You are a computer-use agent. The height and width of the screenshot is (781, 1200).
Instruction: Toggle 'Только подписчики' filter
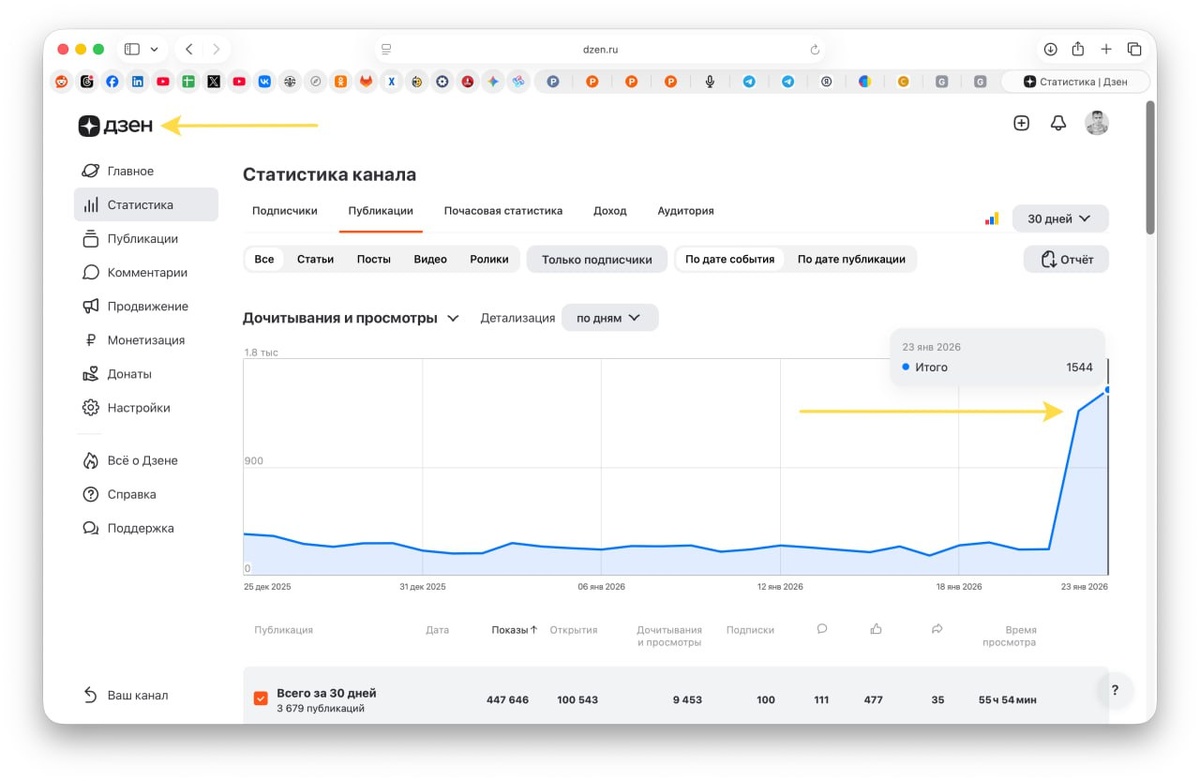[x=597, y=259]
